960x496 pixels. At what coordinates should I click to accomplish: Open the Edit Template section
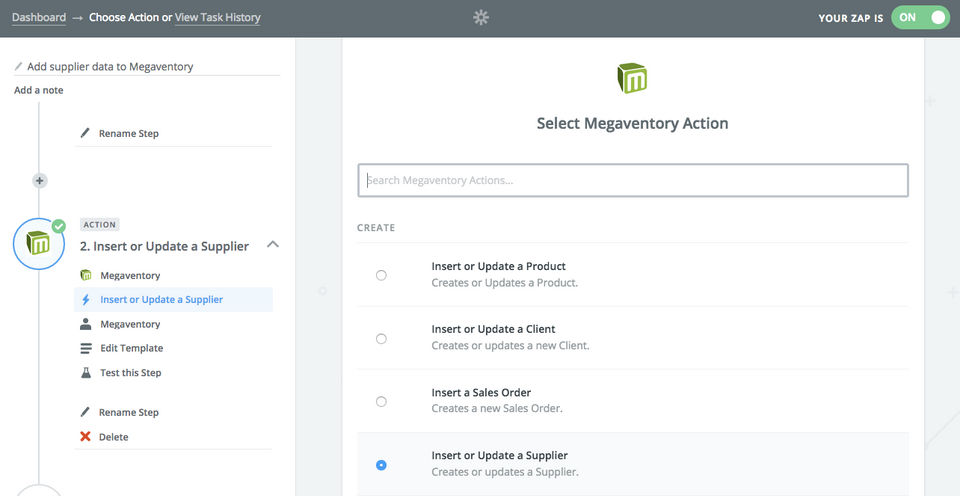point(131,348)
